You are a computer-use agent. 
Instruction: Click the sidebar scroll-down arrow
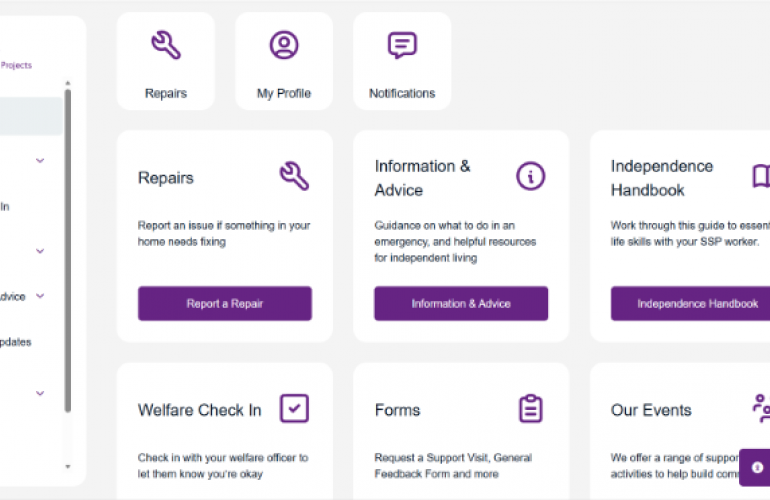click(68, 467)
